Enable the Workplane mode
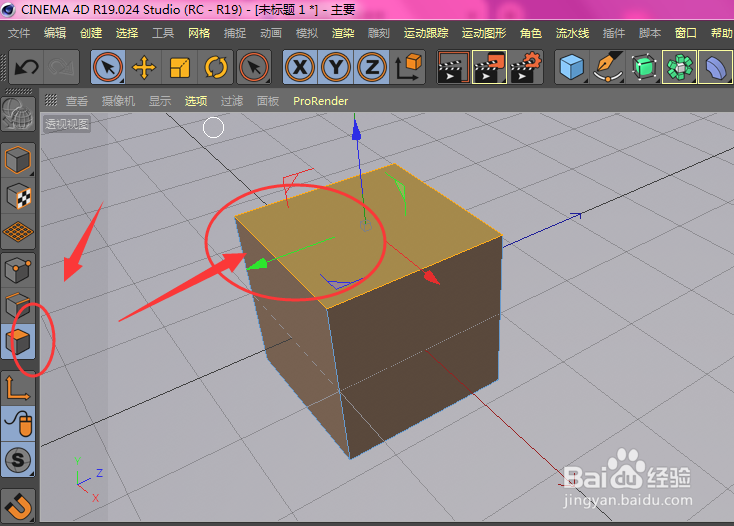The width and height of the screenshot is (734, 526). tap(18, 232)
